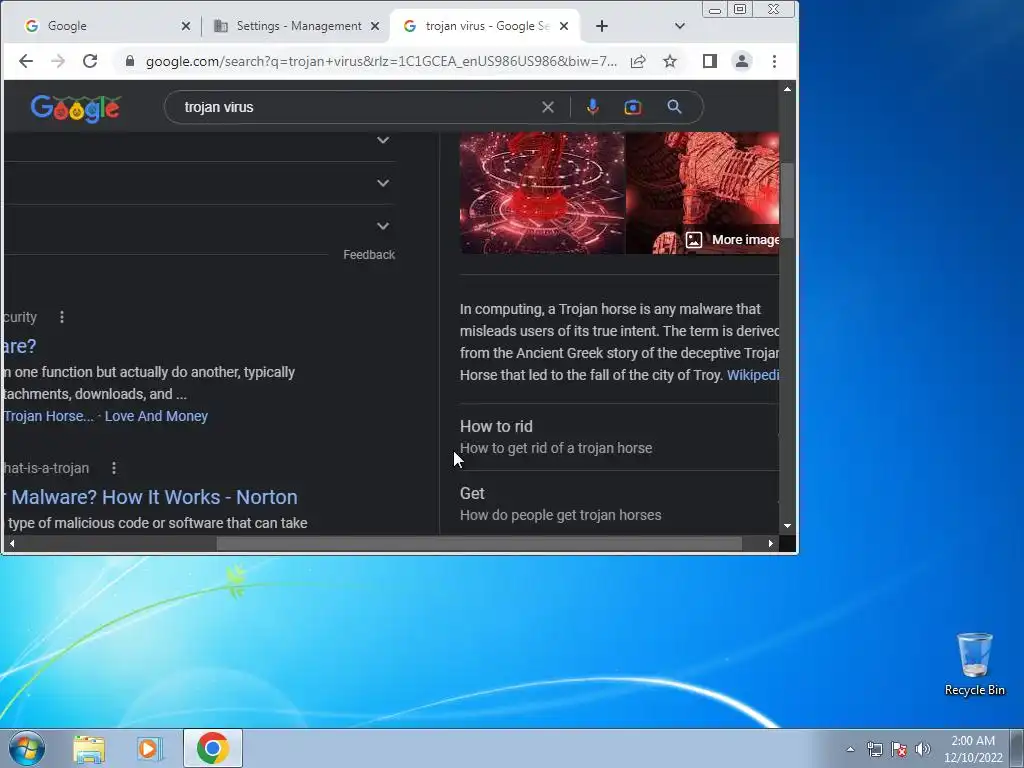Click the vertical scrollbar down arrow
1024x768 pixels.
pos(788,526)
